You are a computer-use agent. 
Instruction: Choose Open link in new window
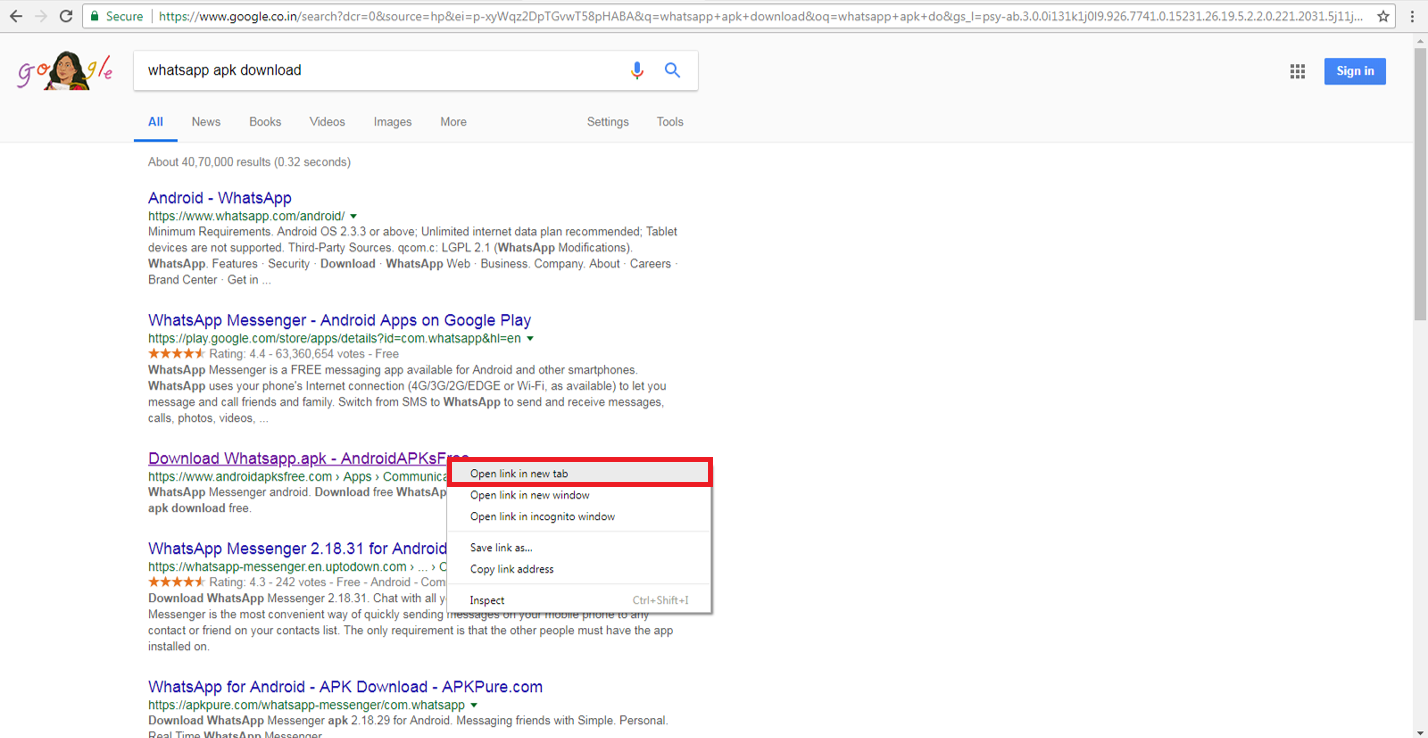point(579,495)
